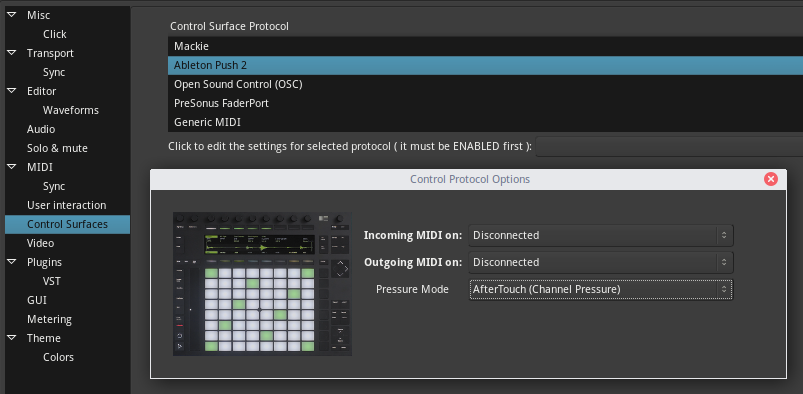Open the Pressure Mode dropdown
The width and height of the screenshot is (803, 394).
tap(601, 289)
